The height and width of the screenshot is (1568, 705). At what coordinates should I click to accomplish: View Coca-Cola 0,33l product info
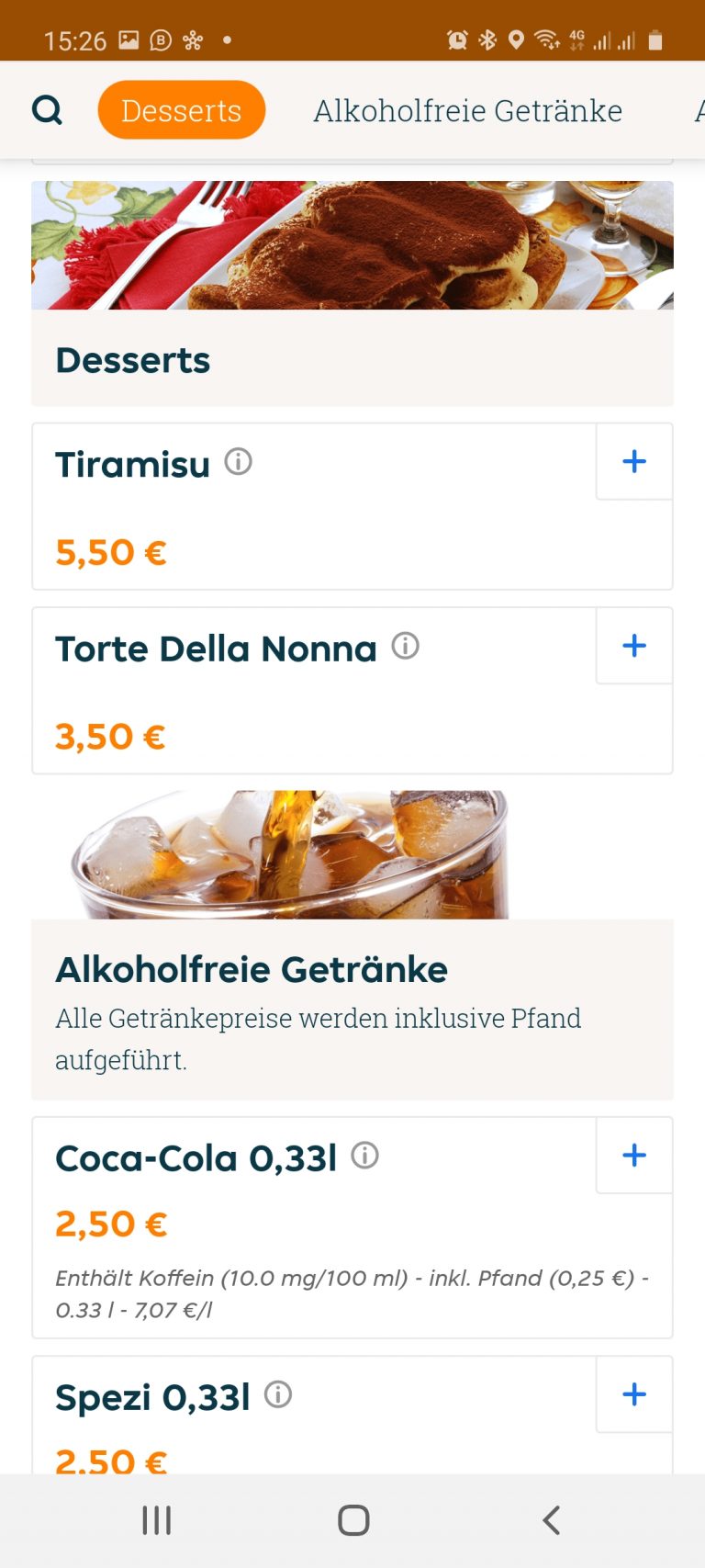tap(365, 1155)
